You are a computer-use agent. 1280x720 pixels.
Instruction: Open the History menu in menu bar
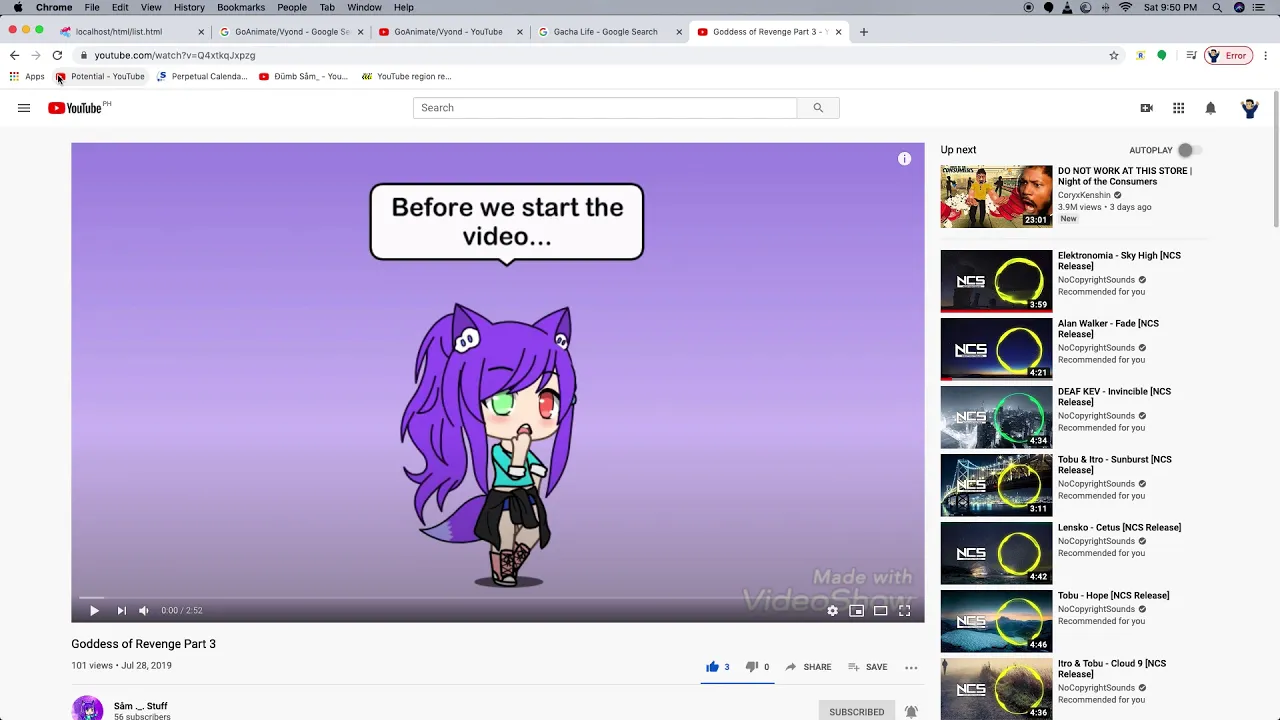tap(189, 7)
